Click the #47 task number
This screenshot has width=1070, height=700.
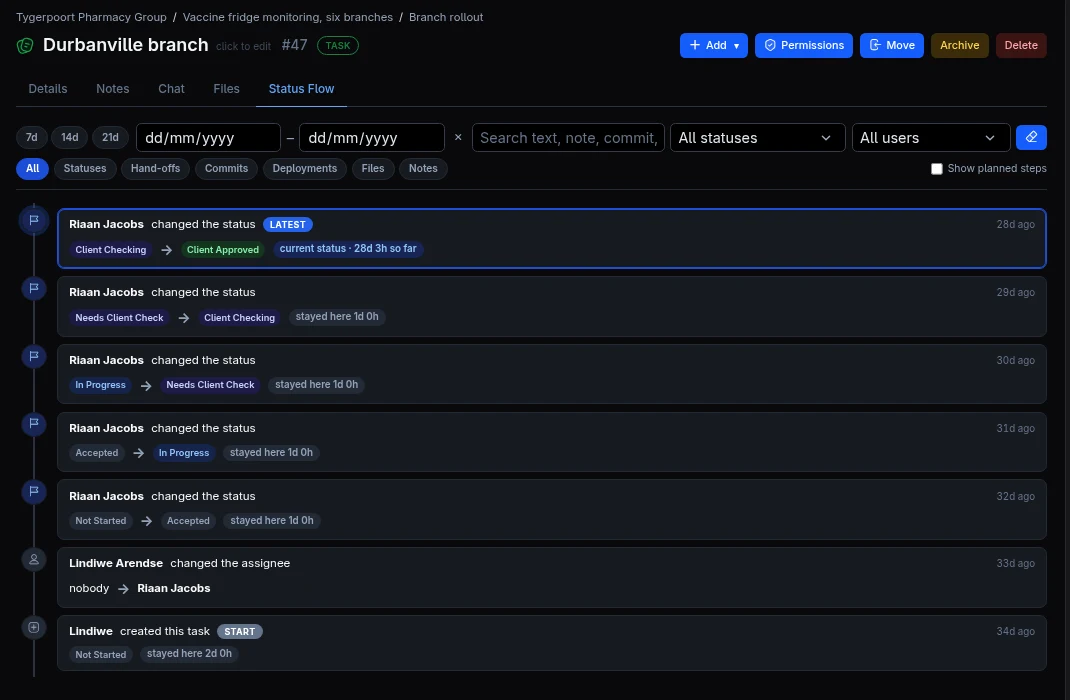pyautogui.click(x=294, y=45)
